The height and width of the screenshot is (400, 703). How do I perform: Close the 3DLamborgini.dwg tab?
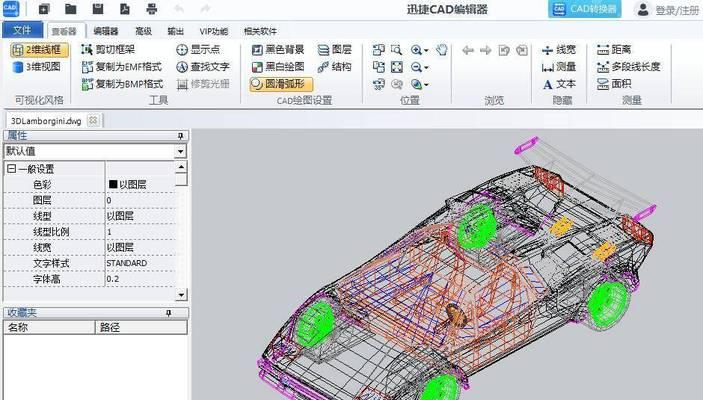pos(93,121)
